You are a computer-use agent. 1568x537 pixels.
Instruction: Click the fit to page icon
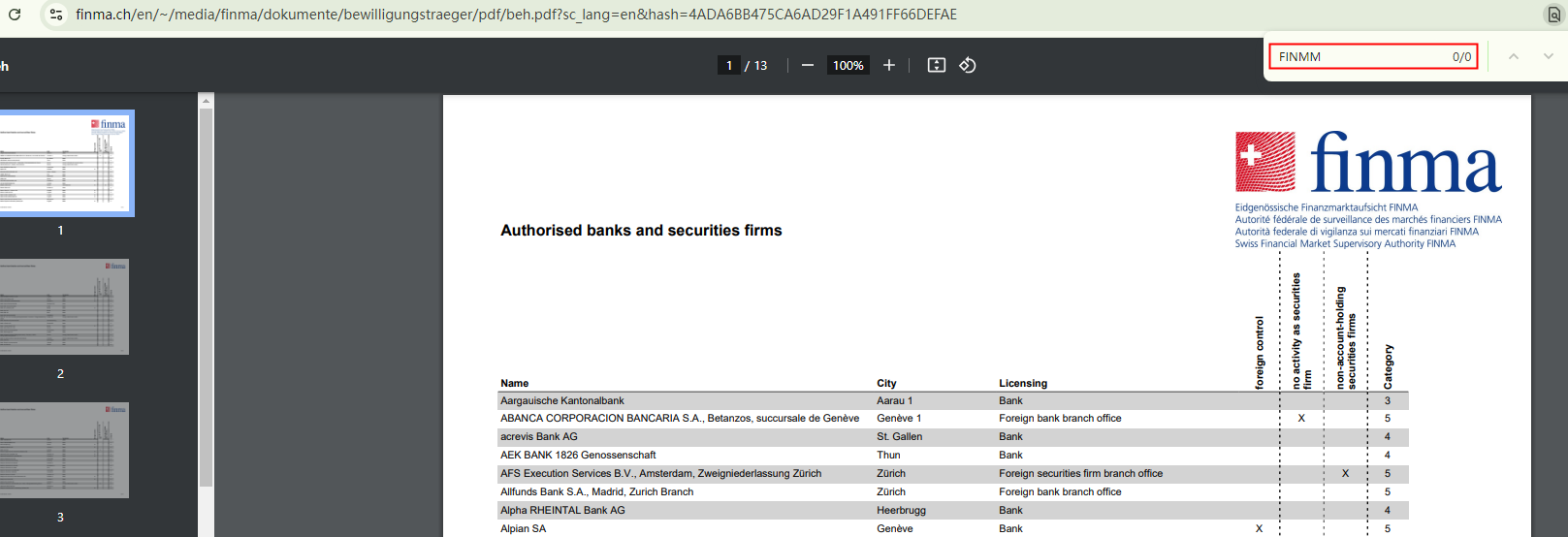(936, 65)
